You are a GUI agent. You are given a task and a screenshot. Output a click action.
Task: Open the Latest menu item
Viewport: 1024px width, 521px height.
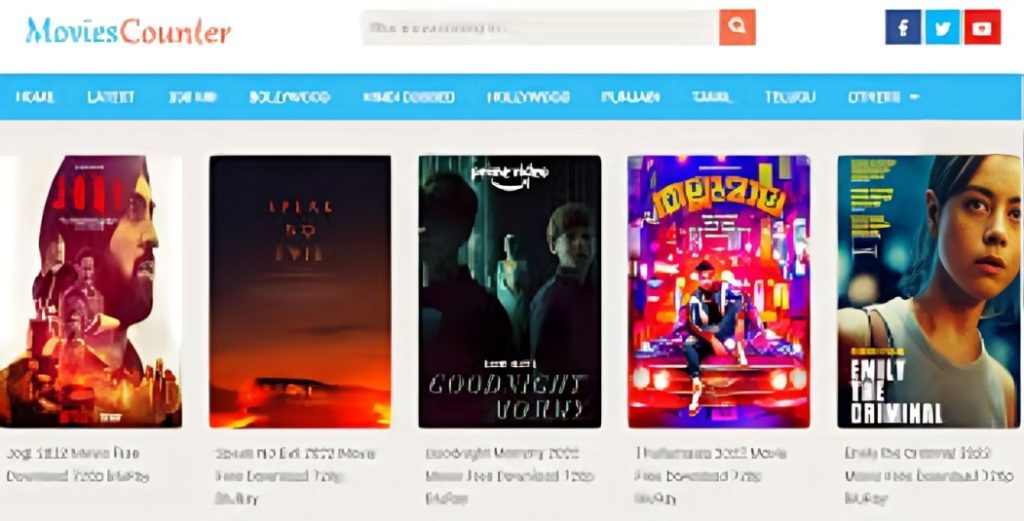pos(110,97)
